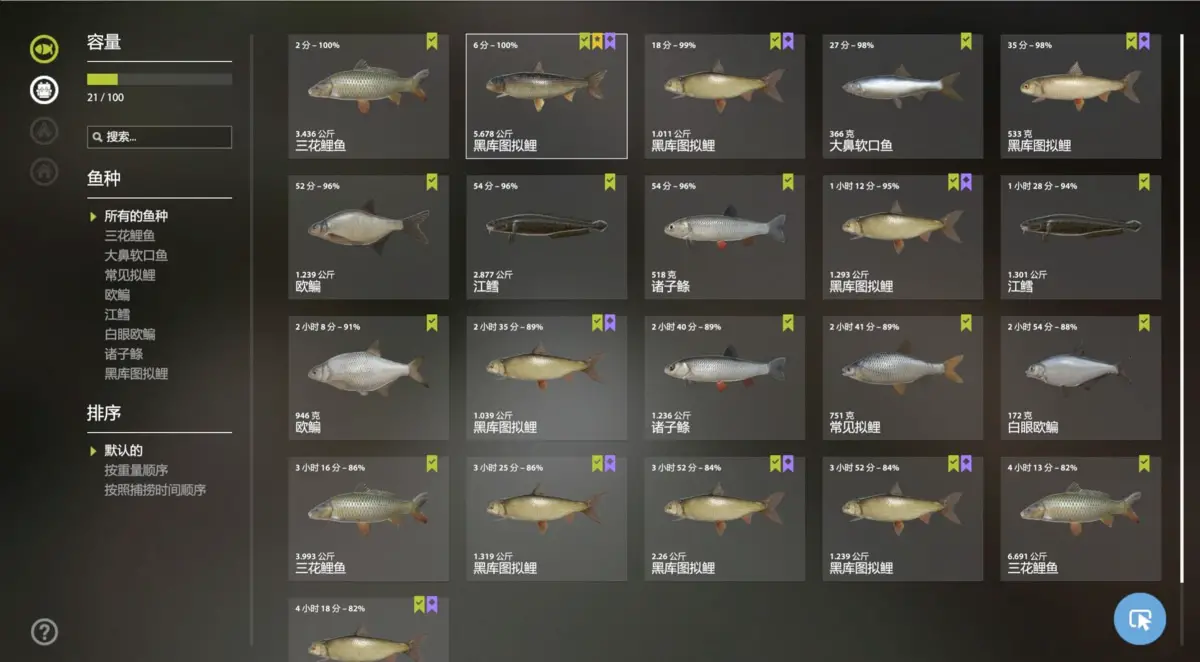
Task: Click green checkmark badge on 3.436公斤 三花鲤鱼
Action: pos(432,41)
